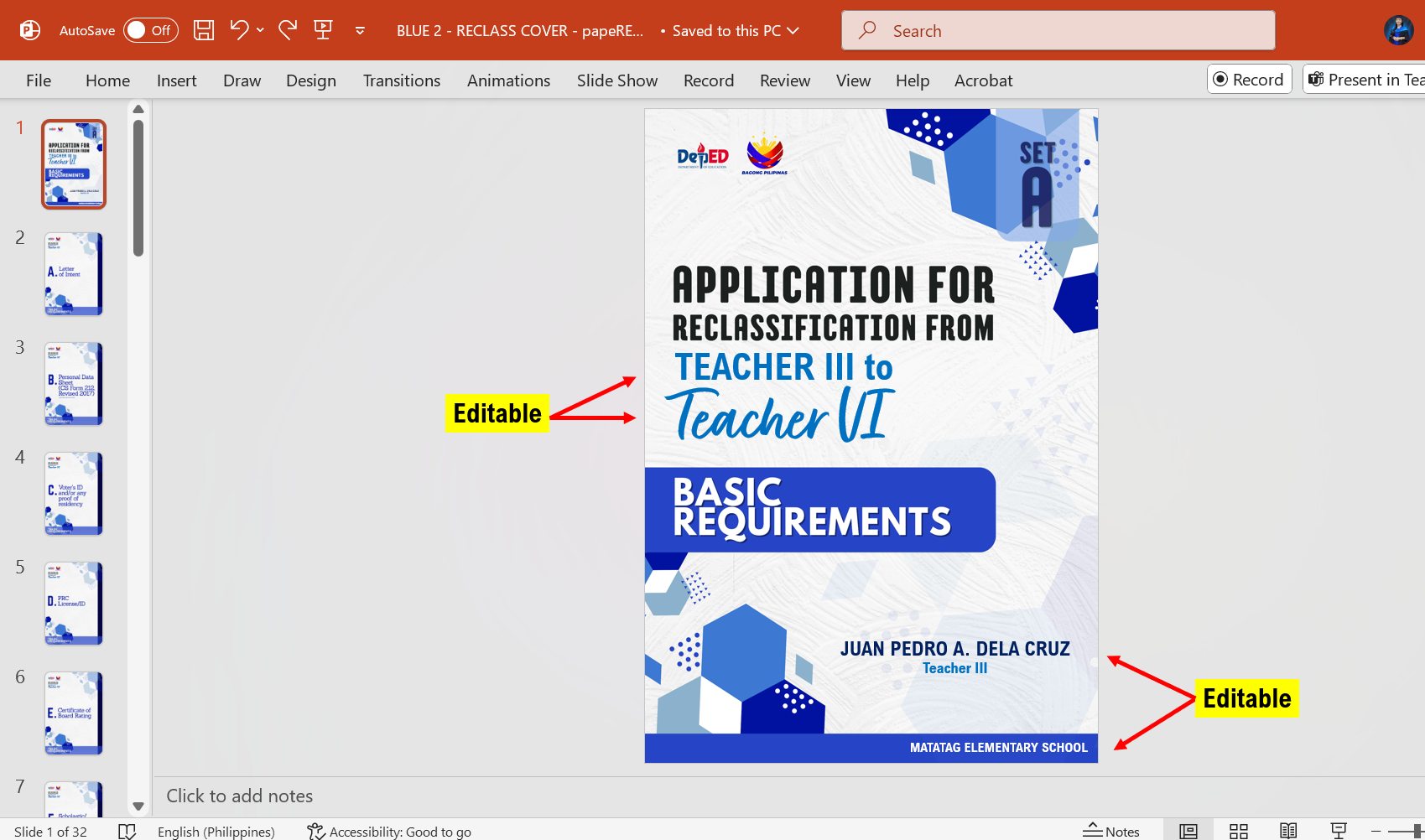Click the PowerPoint app icon in title bar
The image size is (1425, 840).
(x=30, y=30)
